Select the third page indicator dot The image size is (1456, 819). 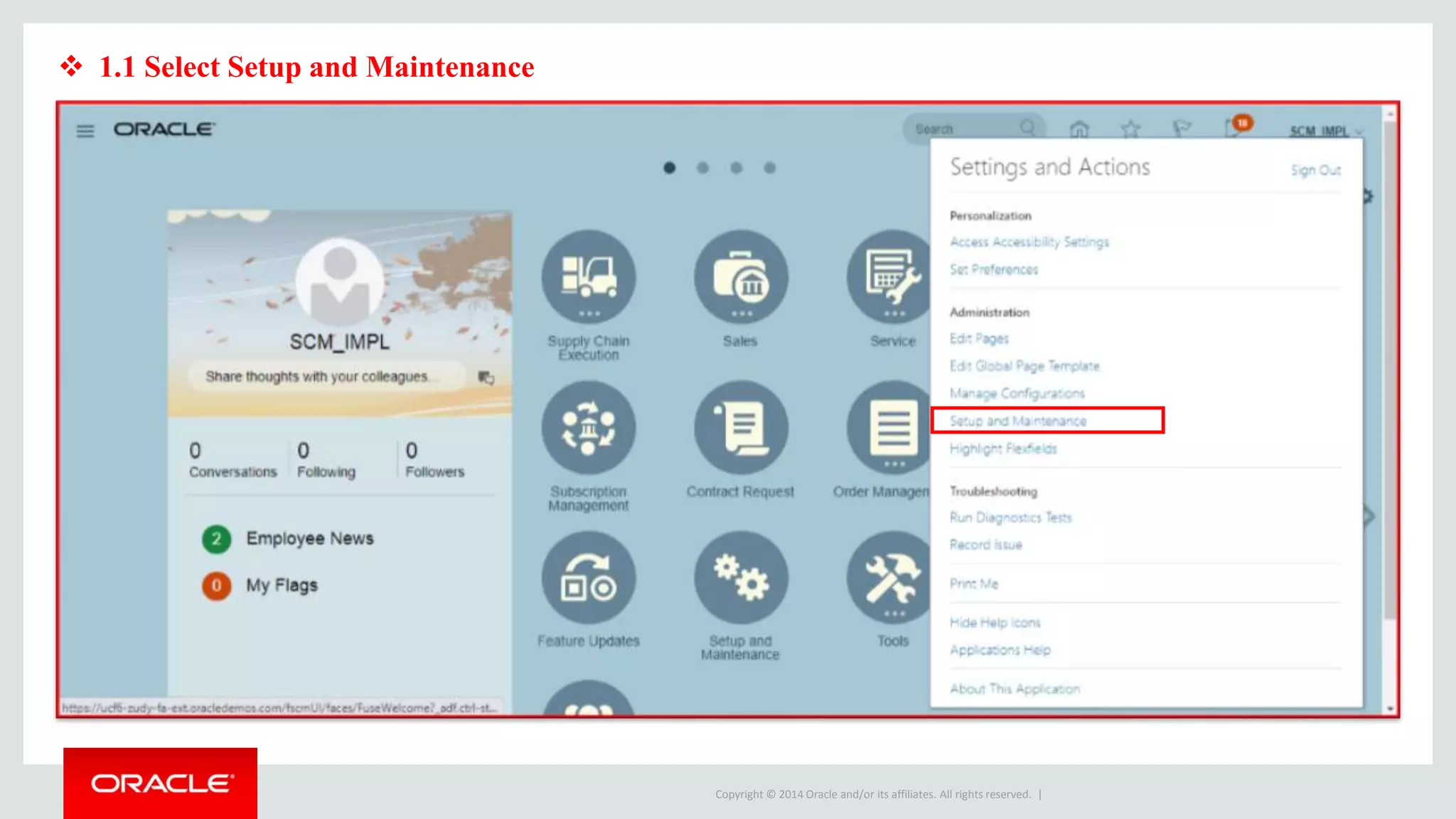pos(737,168)
